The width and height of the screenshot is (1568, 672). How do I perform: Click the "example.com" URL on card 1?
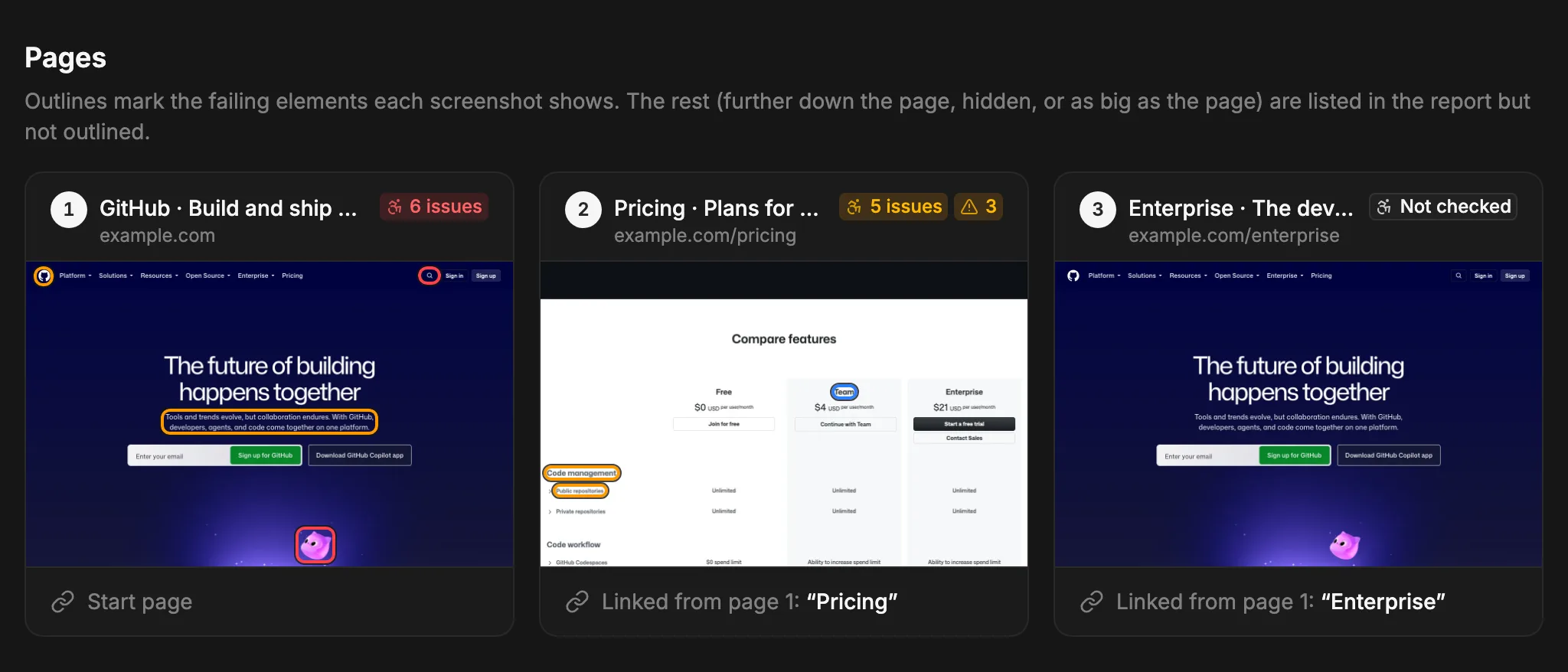click(157, 236)
